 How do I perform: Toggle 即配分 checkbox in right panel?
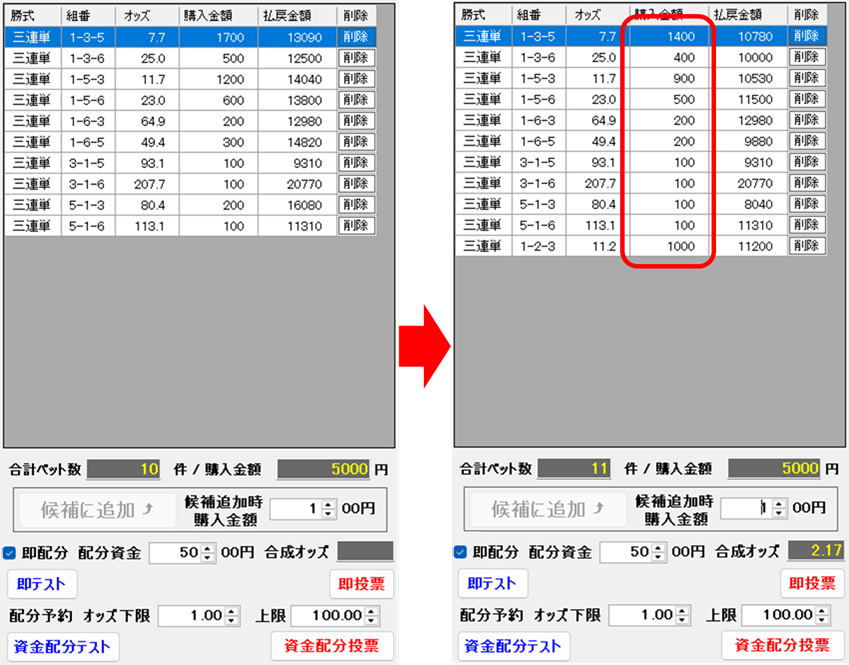pos(461,552)
